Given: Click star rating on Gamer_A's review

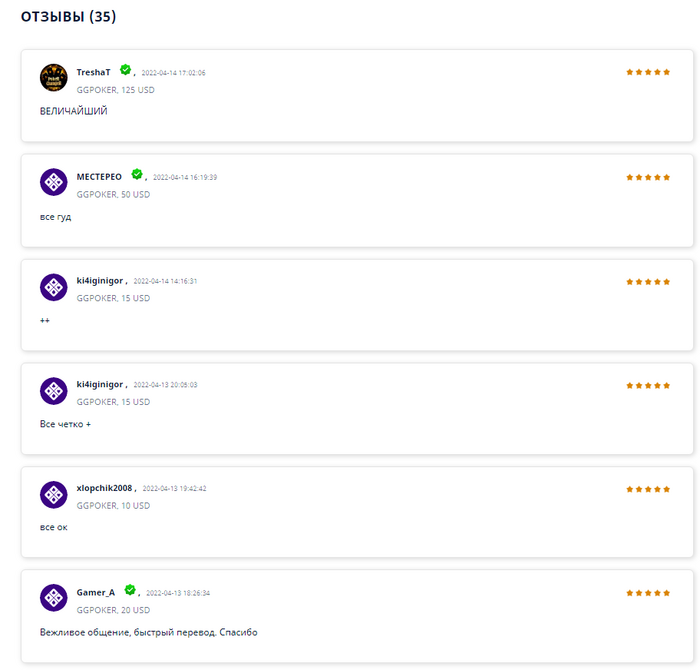Looking at the screenshot, I should 648,593.
